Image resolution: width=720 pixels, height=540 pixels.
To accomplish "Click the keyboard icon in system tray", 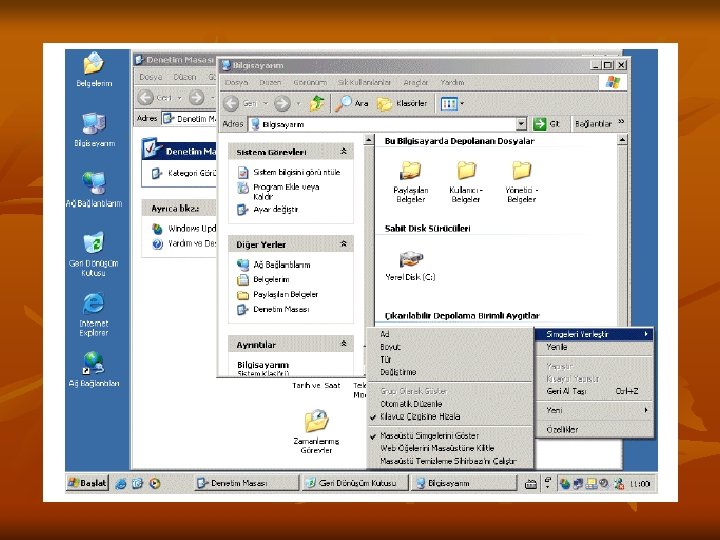I will point(531,484).
